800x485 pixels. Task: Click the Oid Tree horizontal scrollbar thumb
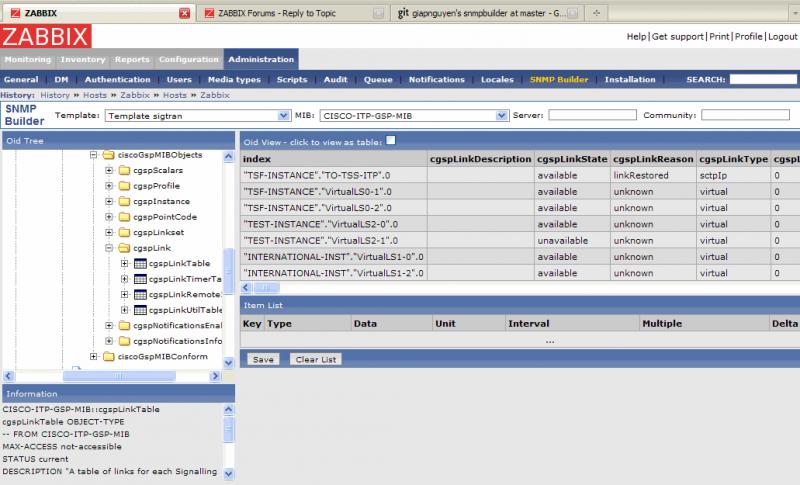point(119,376)
